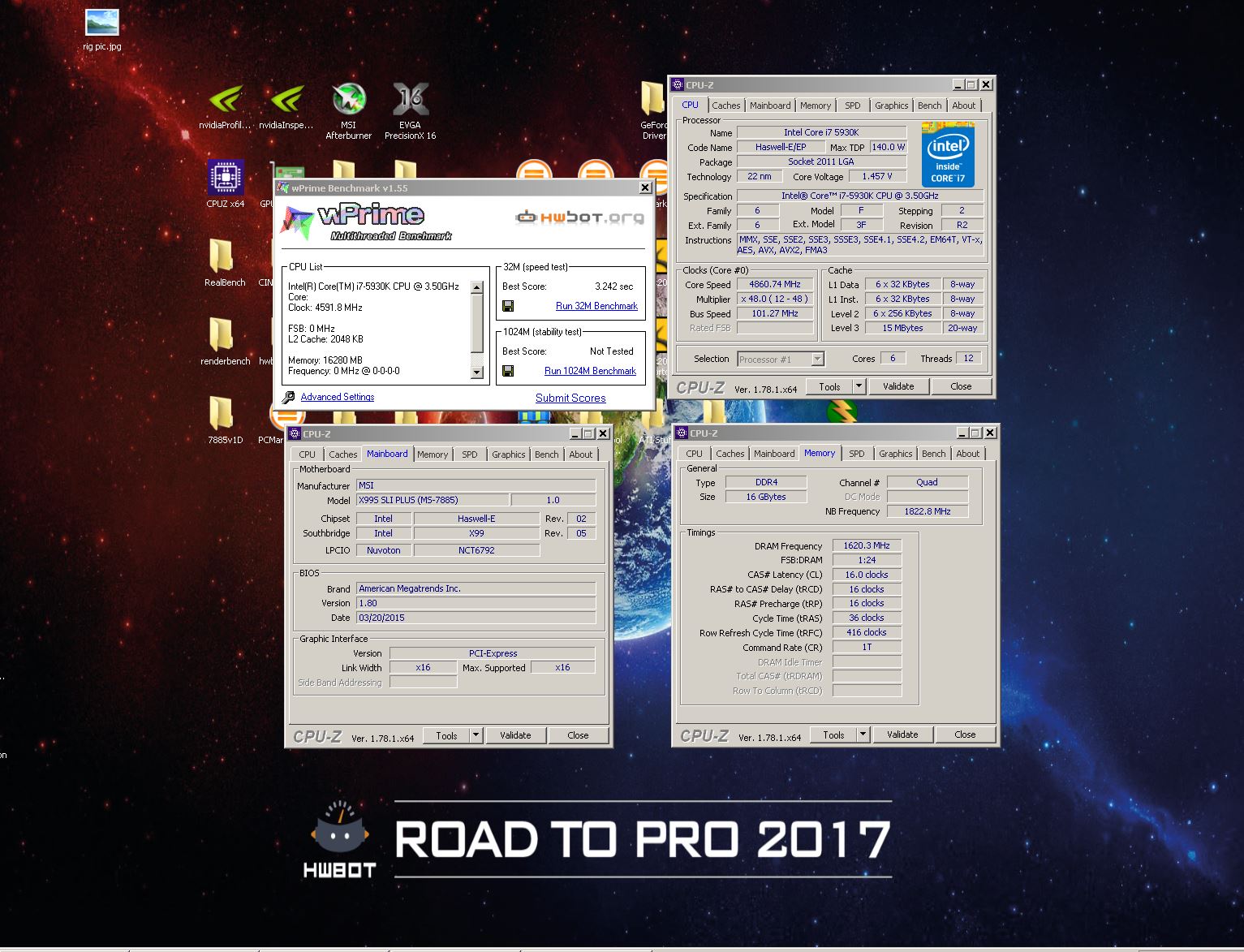
Task: Close the wPrime Benchmark window
Action: (645, 187)
